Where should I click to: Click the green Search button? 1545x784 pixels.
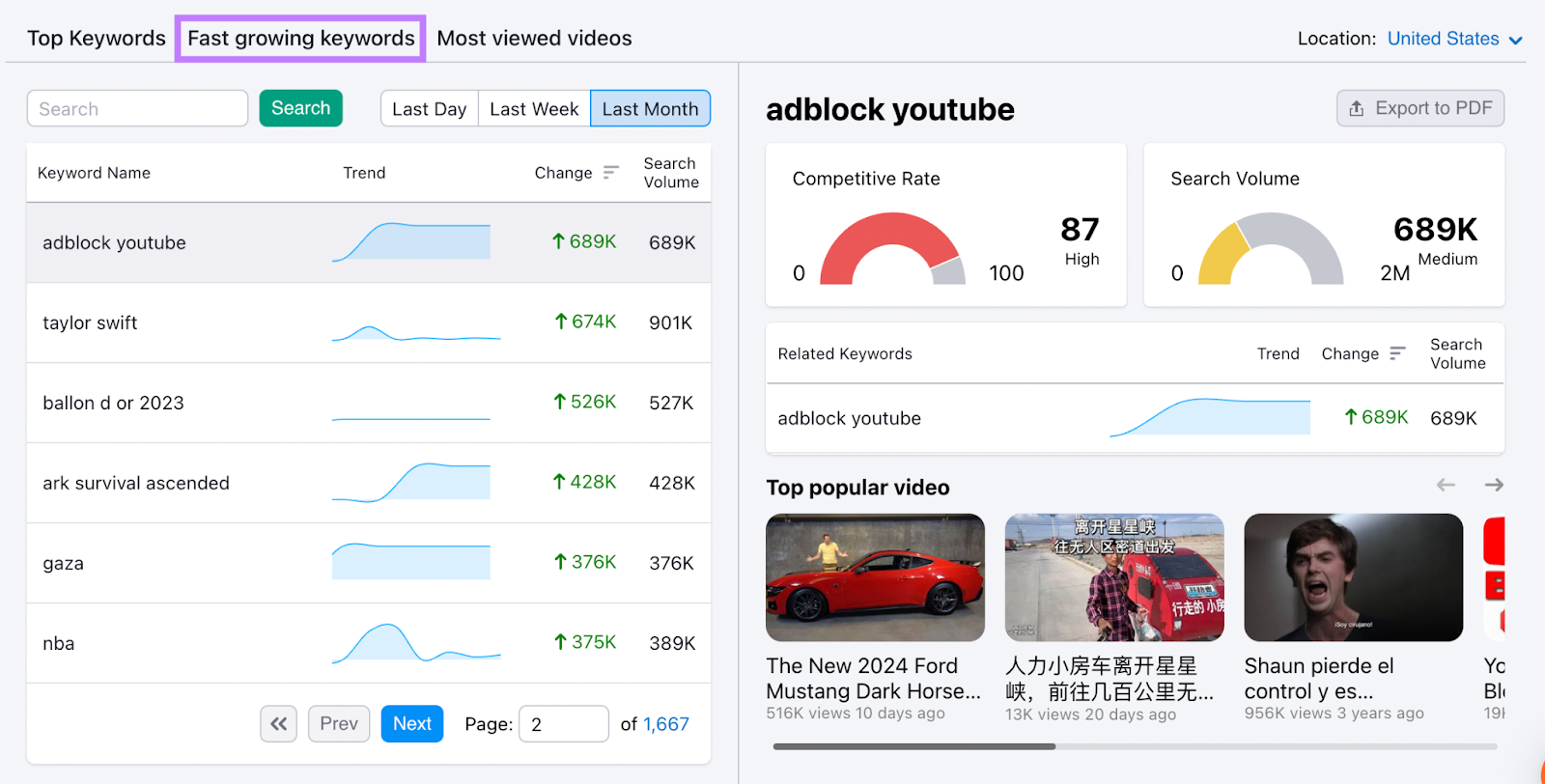point(300,108)
